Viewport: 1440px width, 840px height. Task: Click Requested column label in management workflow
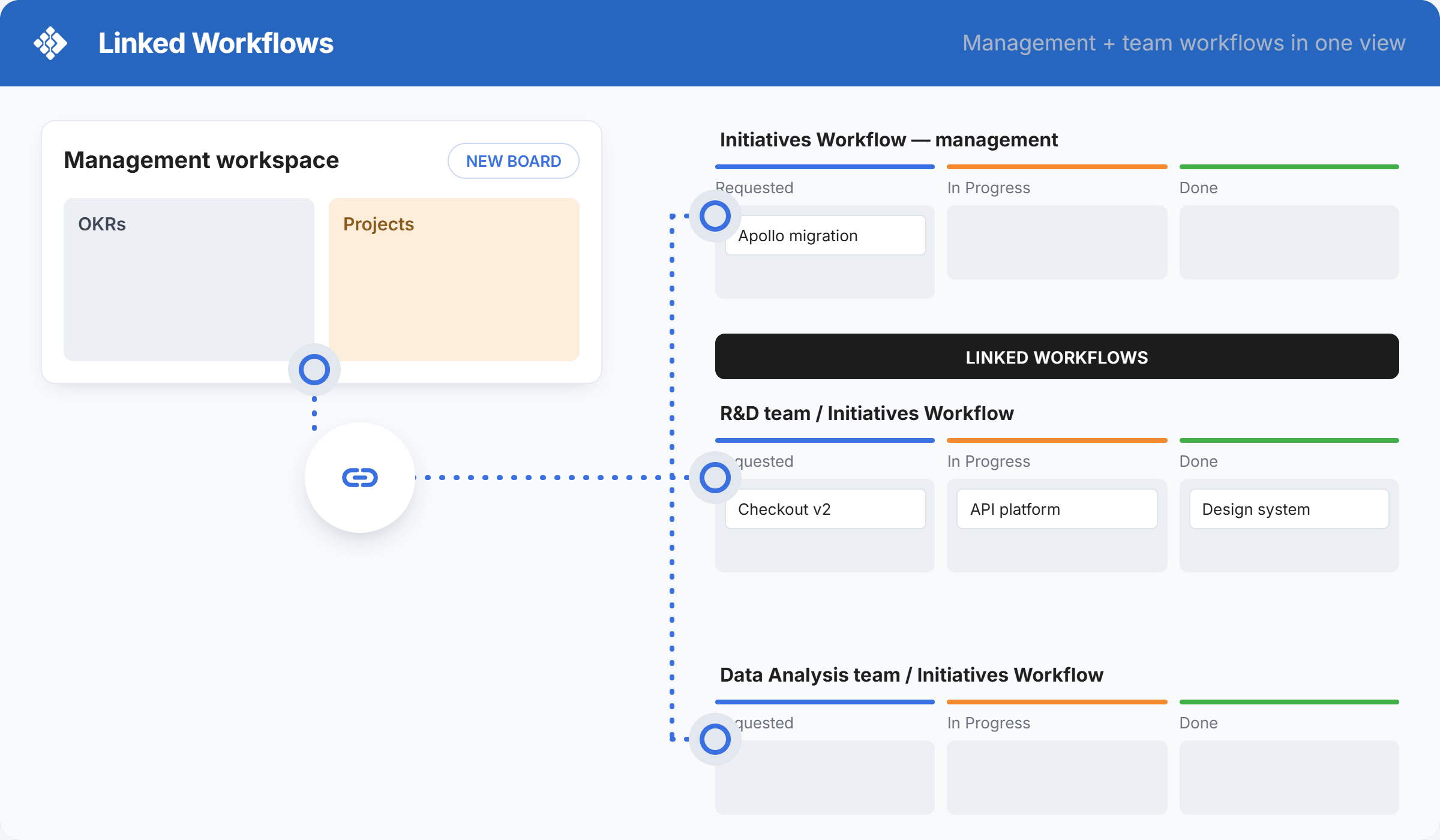pyautogui.click(x=755, y=188)
